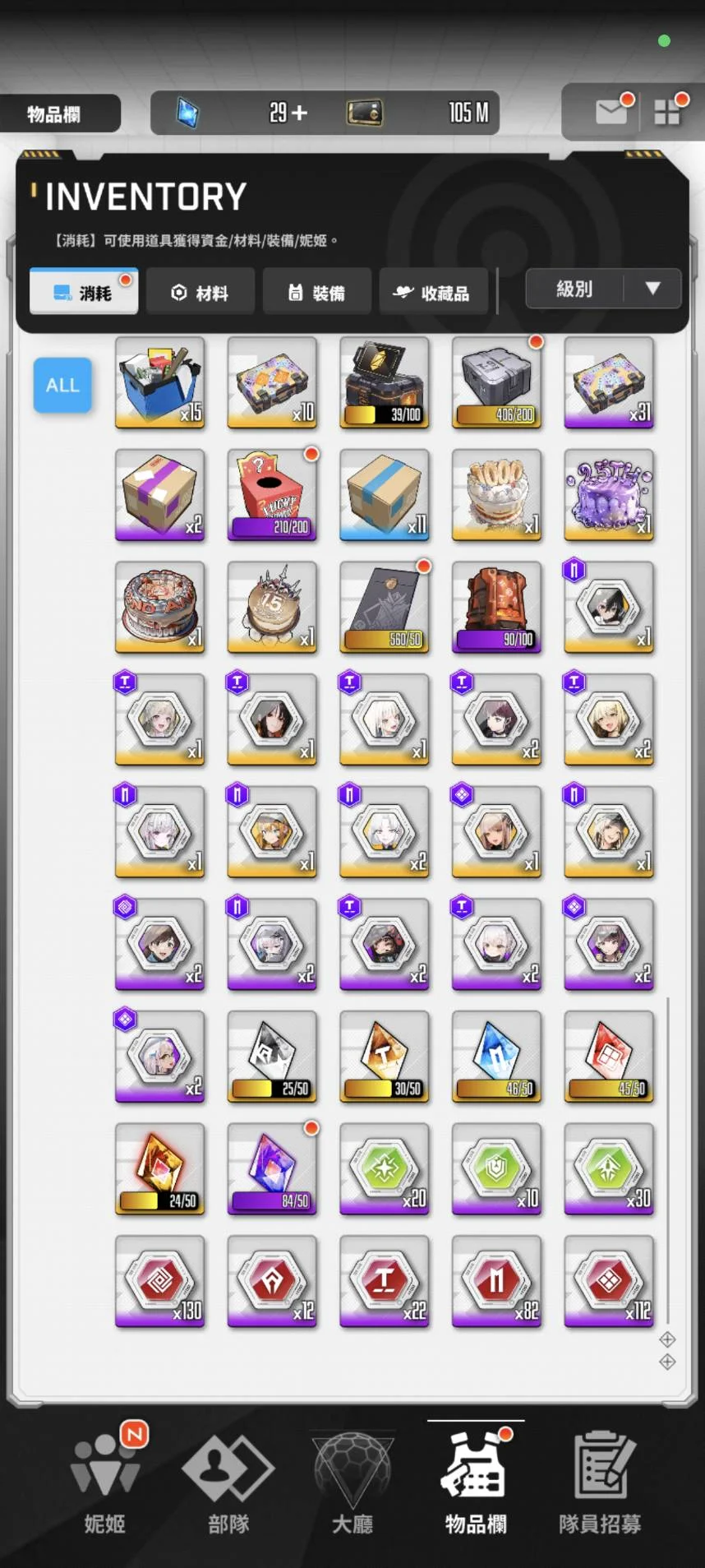The image size is (705, 1568).
Task: Select the red Lucky box 210/200
Action: [273, 494]
